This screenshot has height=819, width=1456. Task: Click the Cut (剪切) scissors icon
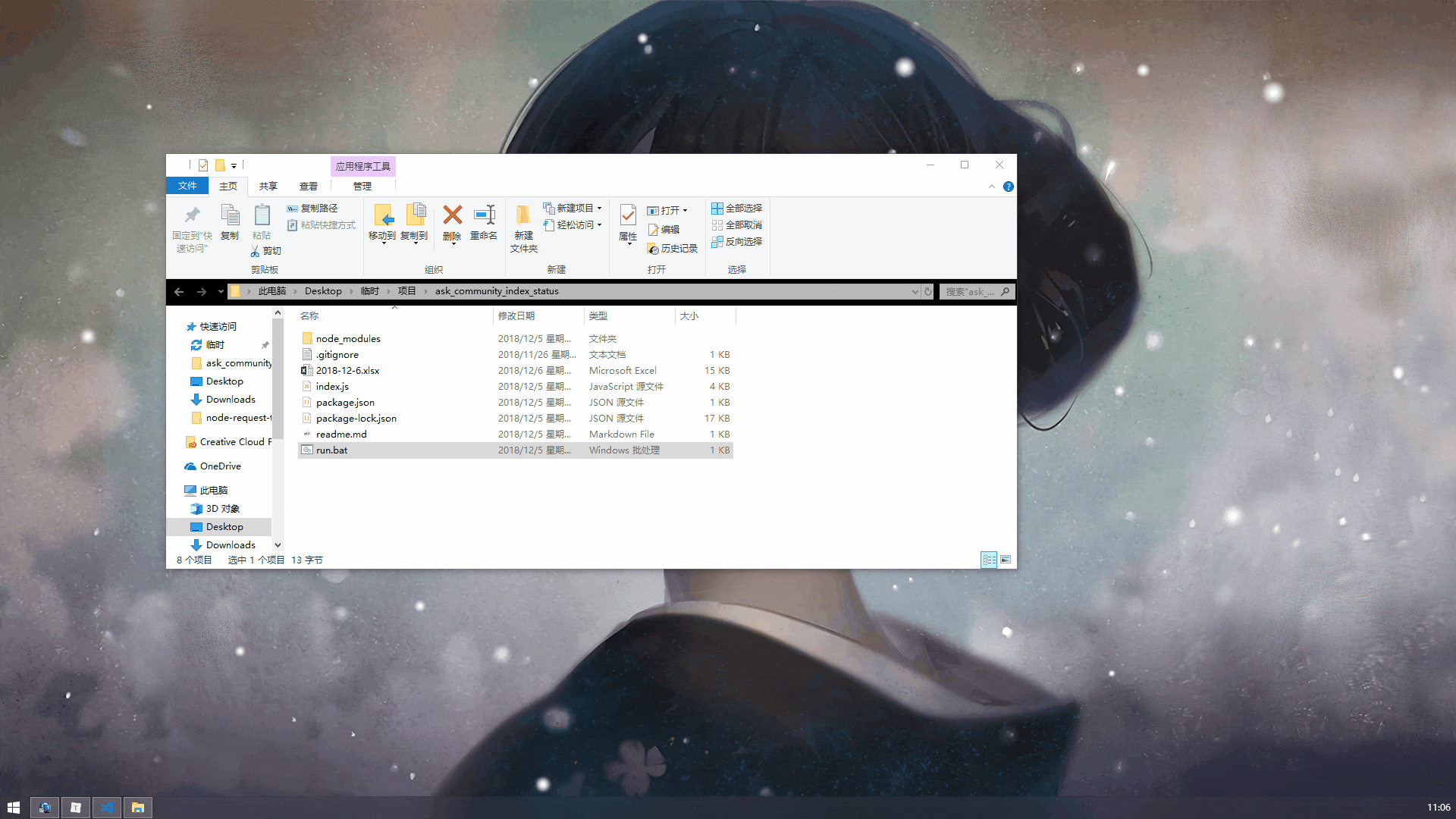256,251
